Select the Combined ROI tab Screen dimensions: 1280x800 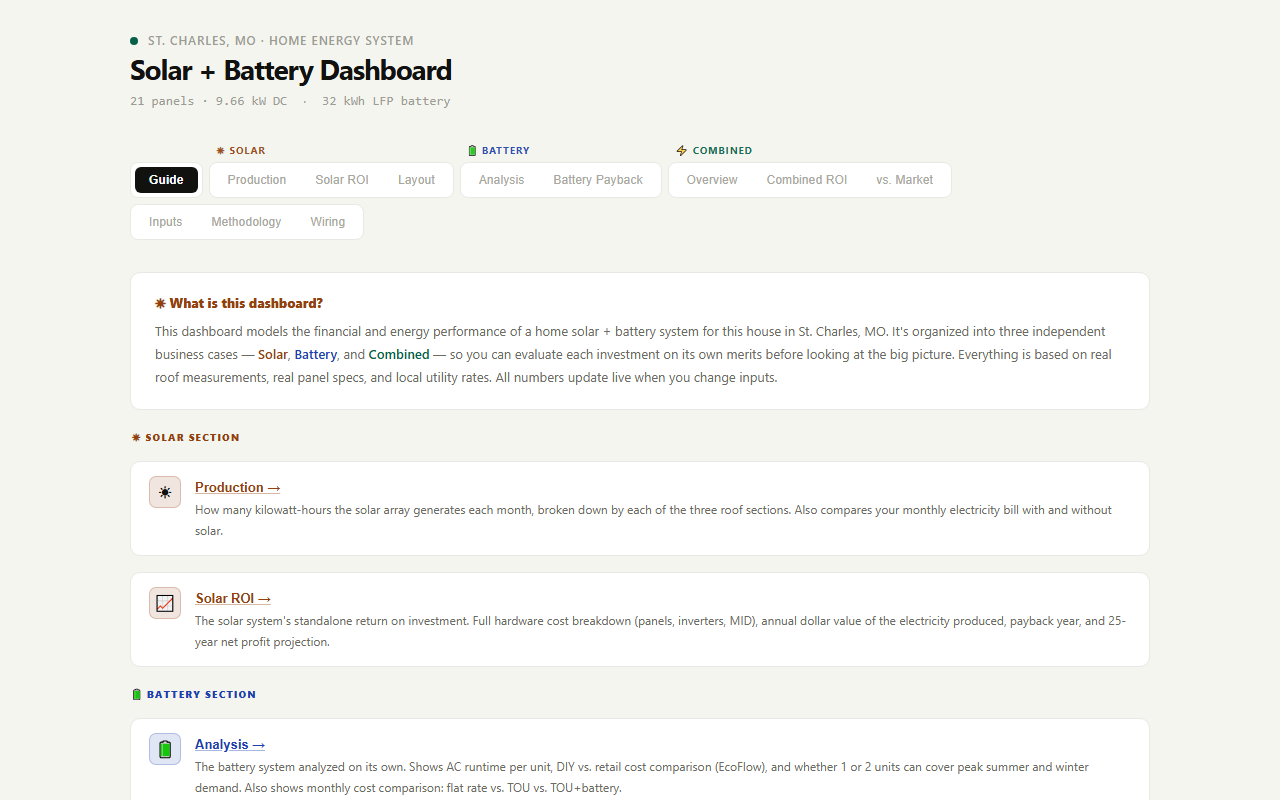pos(807,180)
